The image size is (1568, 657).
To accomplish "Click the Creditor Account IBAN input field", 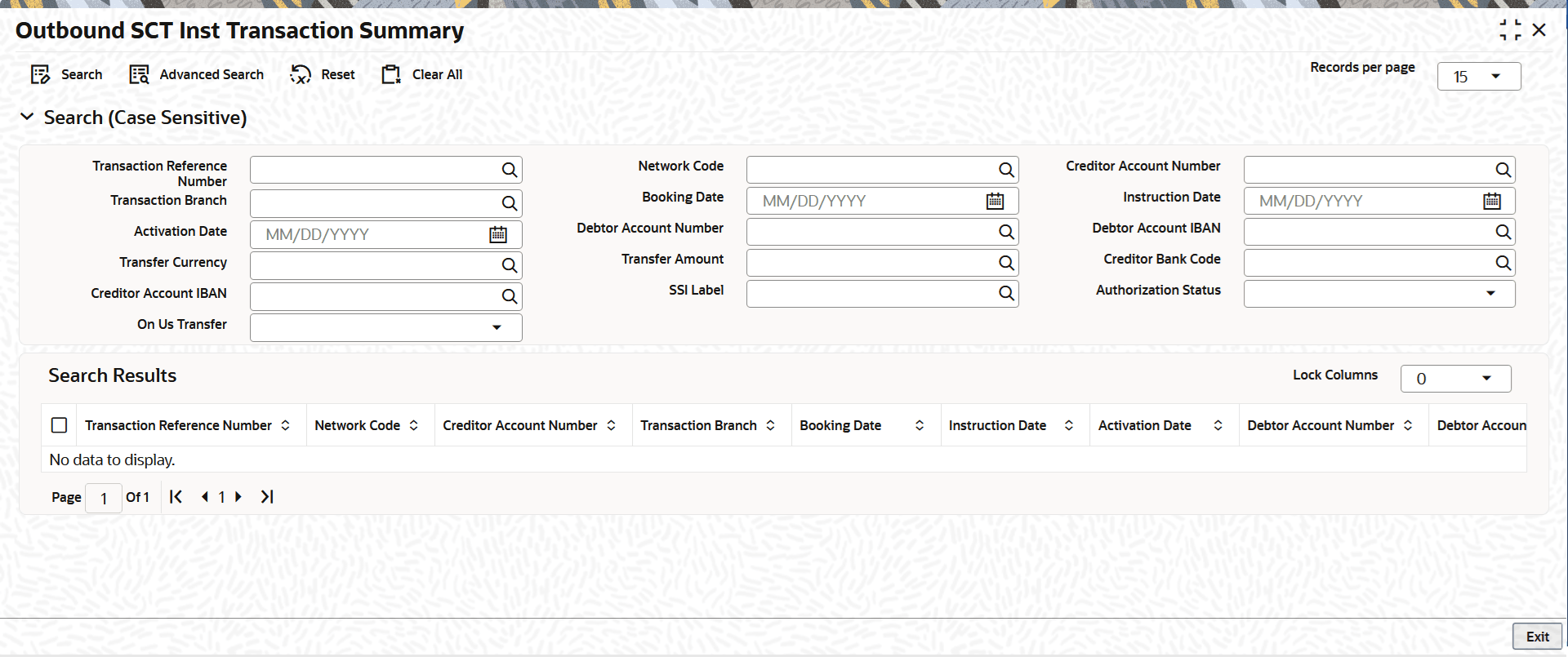I will (x=386, y=296).
